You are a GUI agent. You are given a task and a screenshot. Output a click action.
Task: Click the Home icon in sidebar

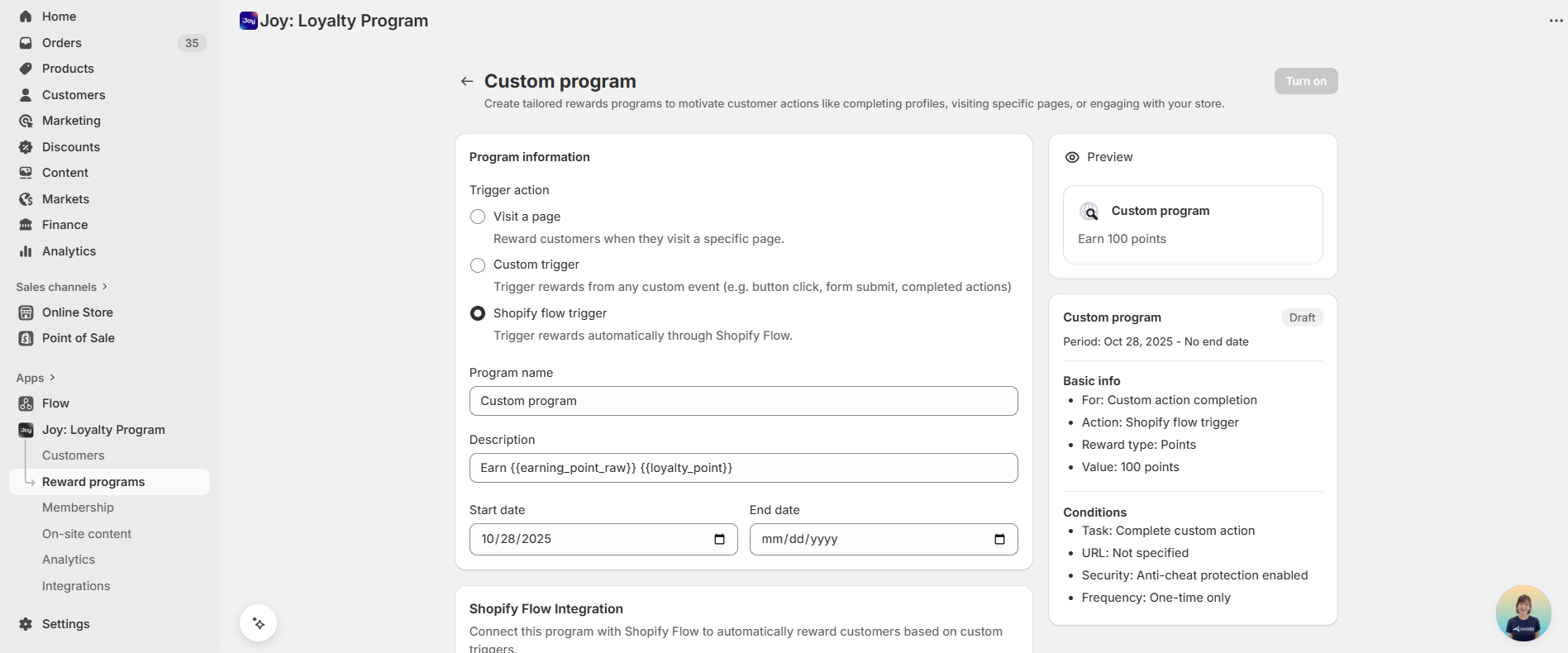click(x=26, y=17)
